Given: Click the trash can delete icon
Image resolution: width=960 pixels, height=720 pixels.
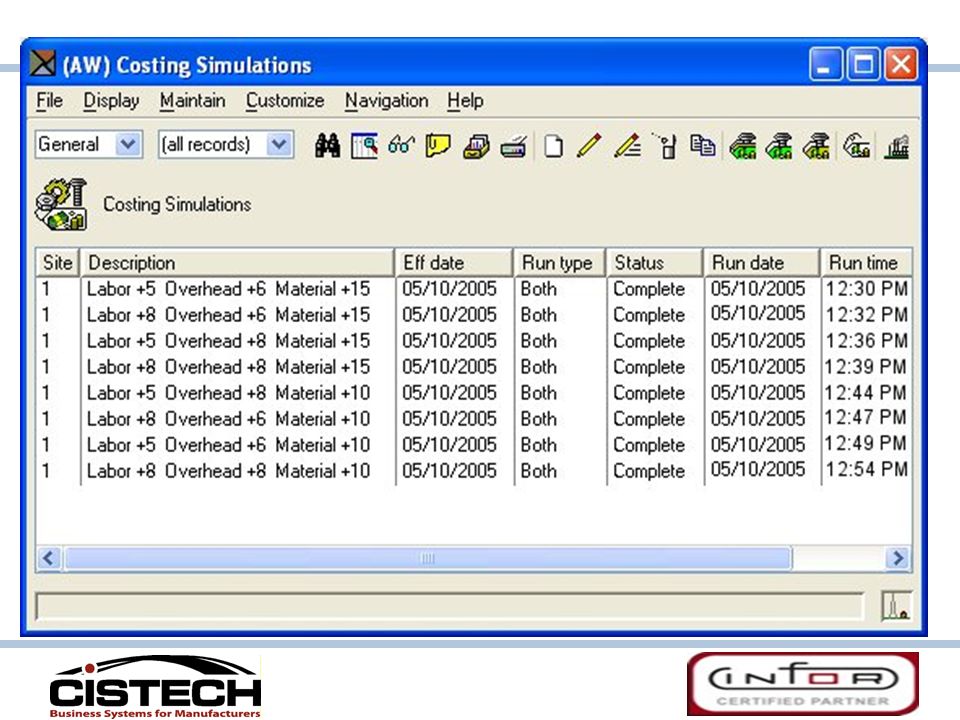Looking at the screenshot, I should 666,146.
